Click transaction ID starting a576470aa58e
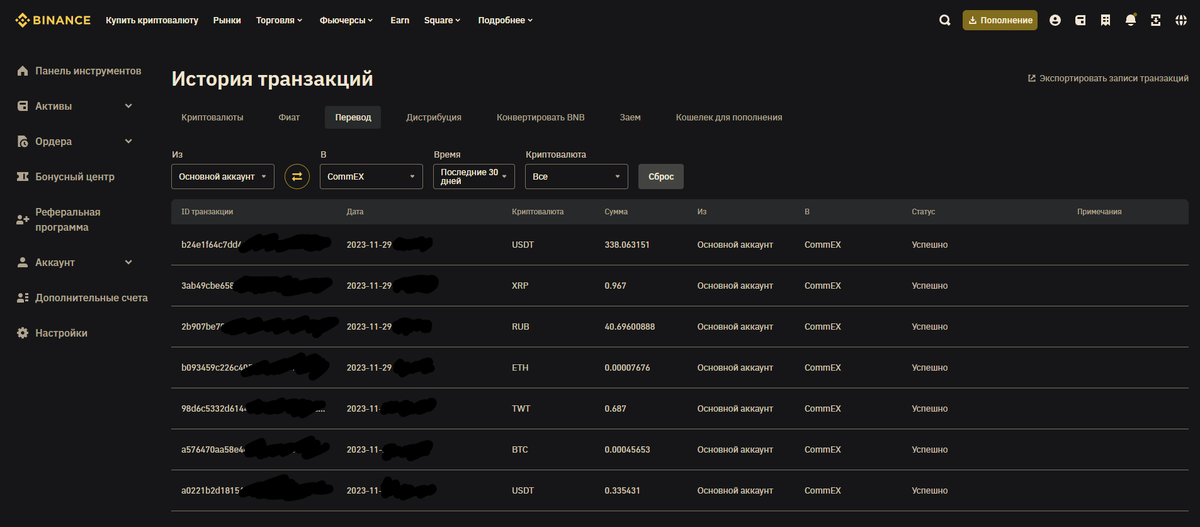The height and width of the screenshot is (527, 1200). [x=212, y=449]
